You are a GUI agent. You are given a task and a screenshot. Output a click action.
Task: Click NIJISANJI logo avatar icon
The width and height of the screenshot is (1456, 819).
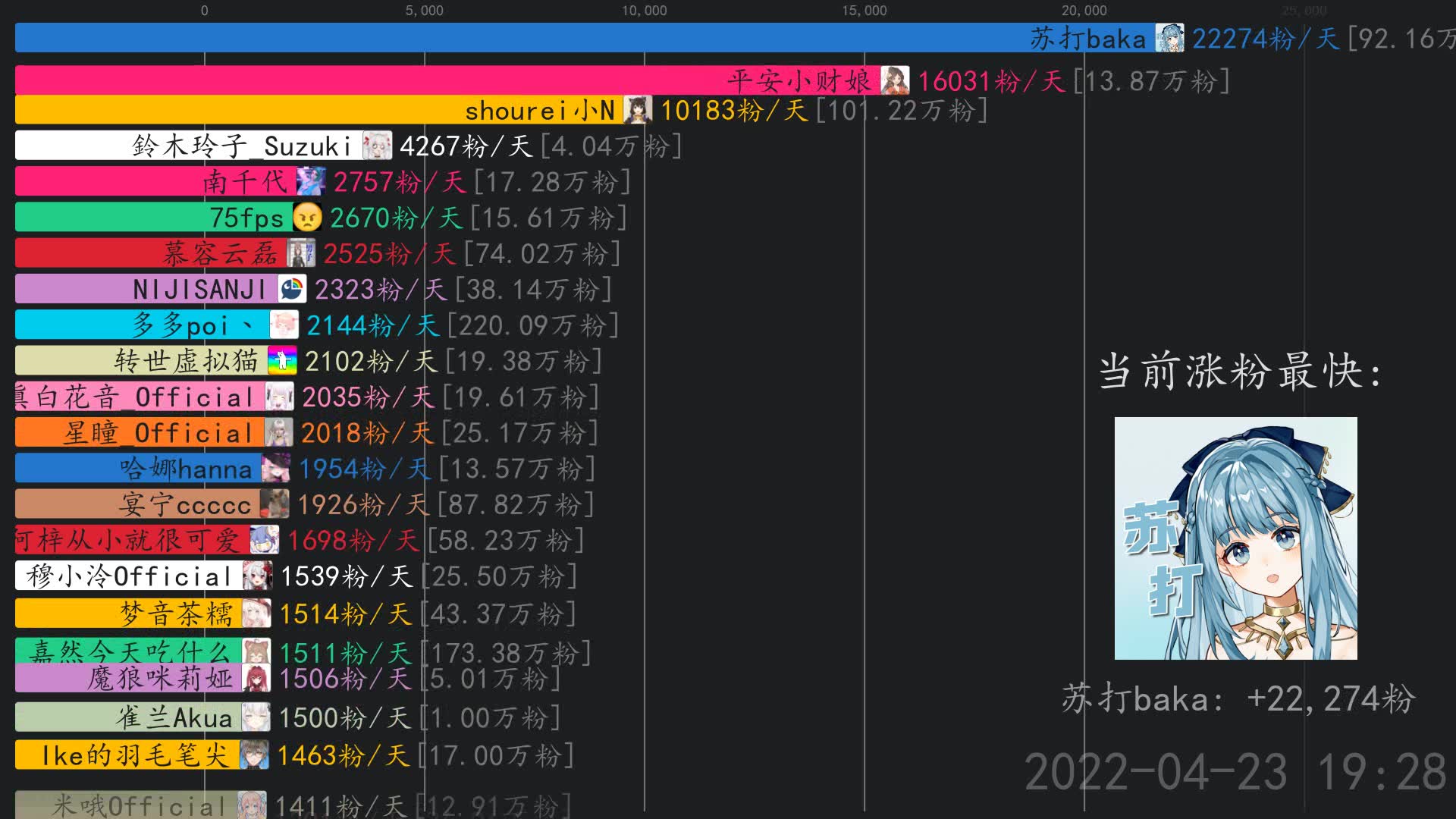[x=292, y=289]
